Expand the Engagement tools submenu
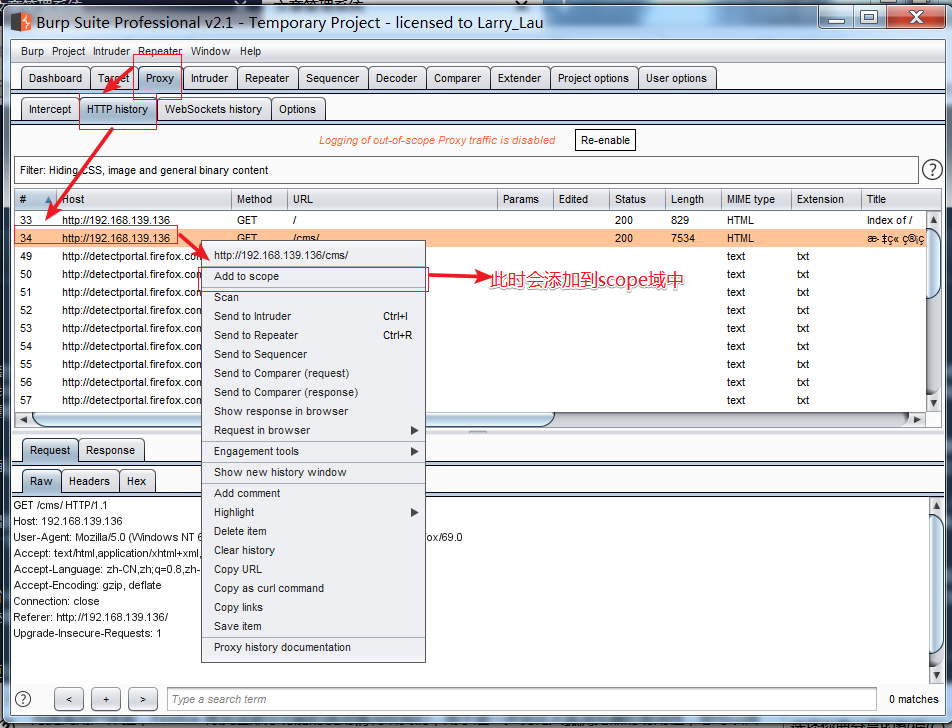Screen dimensions: 952x728 click(313, 451)
